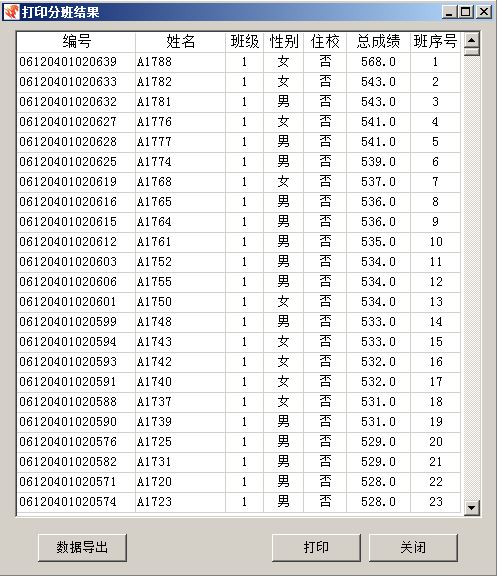This screenshot has width=497, height=576.
Task: Click the 性别 column header
Action: (x=284, y=42)
